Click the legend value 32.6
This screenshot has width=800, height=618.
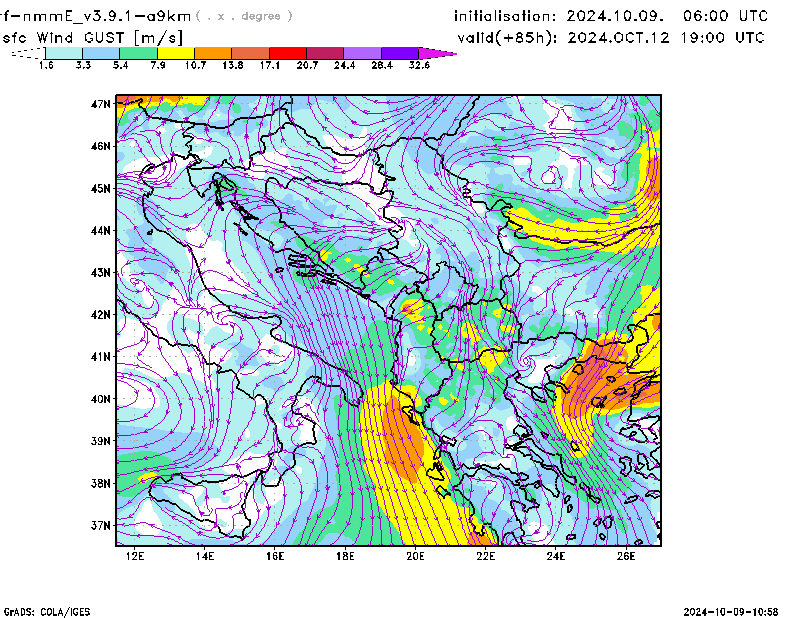419,65
